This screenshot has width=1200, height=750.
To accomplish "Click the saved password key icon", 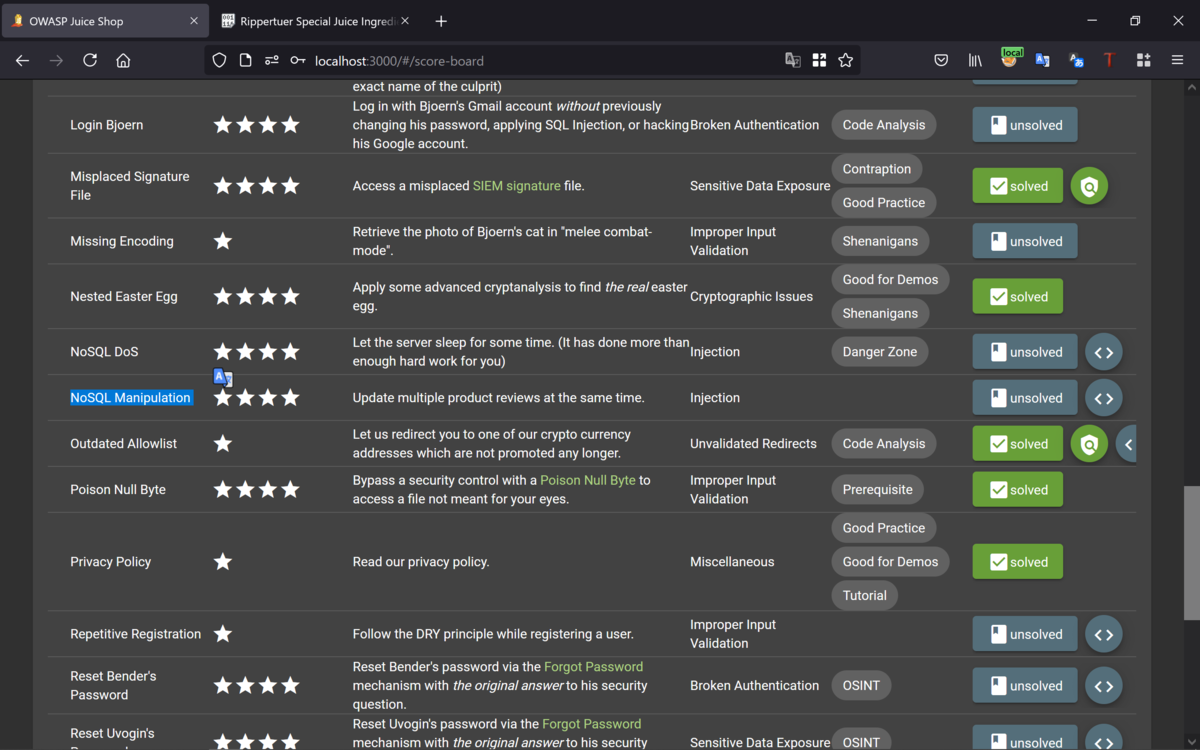I will pyautogui.click(x=298, y=60).
